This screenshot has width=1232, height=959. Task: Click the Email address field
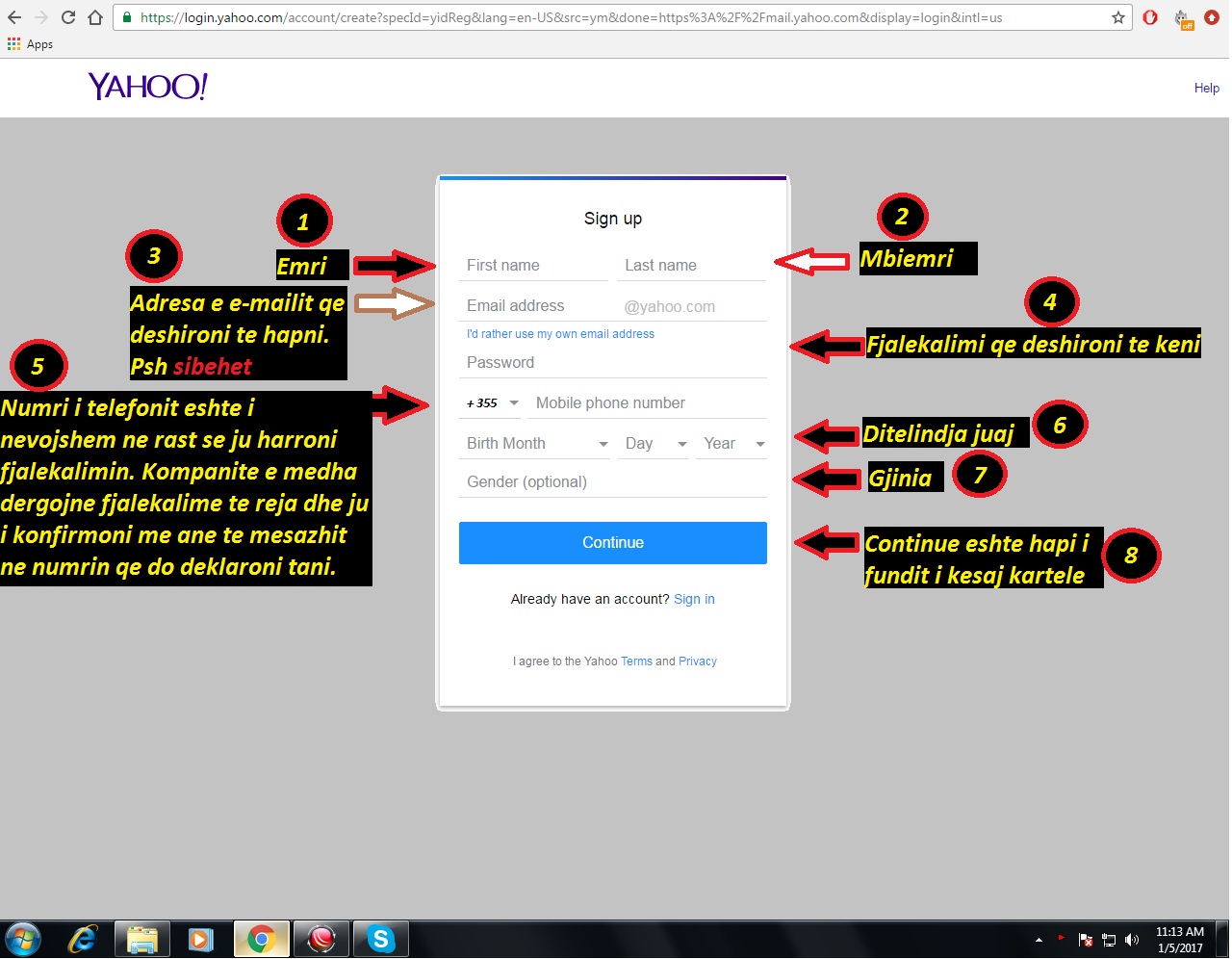pos(539,306)
